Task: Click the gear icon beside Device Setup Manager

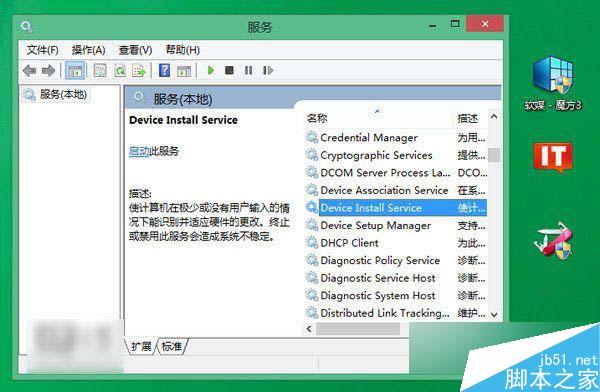Action: 312,225
